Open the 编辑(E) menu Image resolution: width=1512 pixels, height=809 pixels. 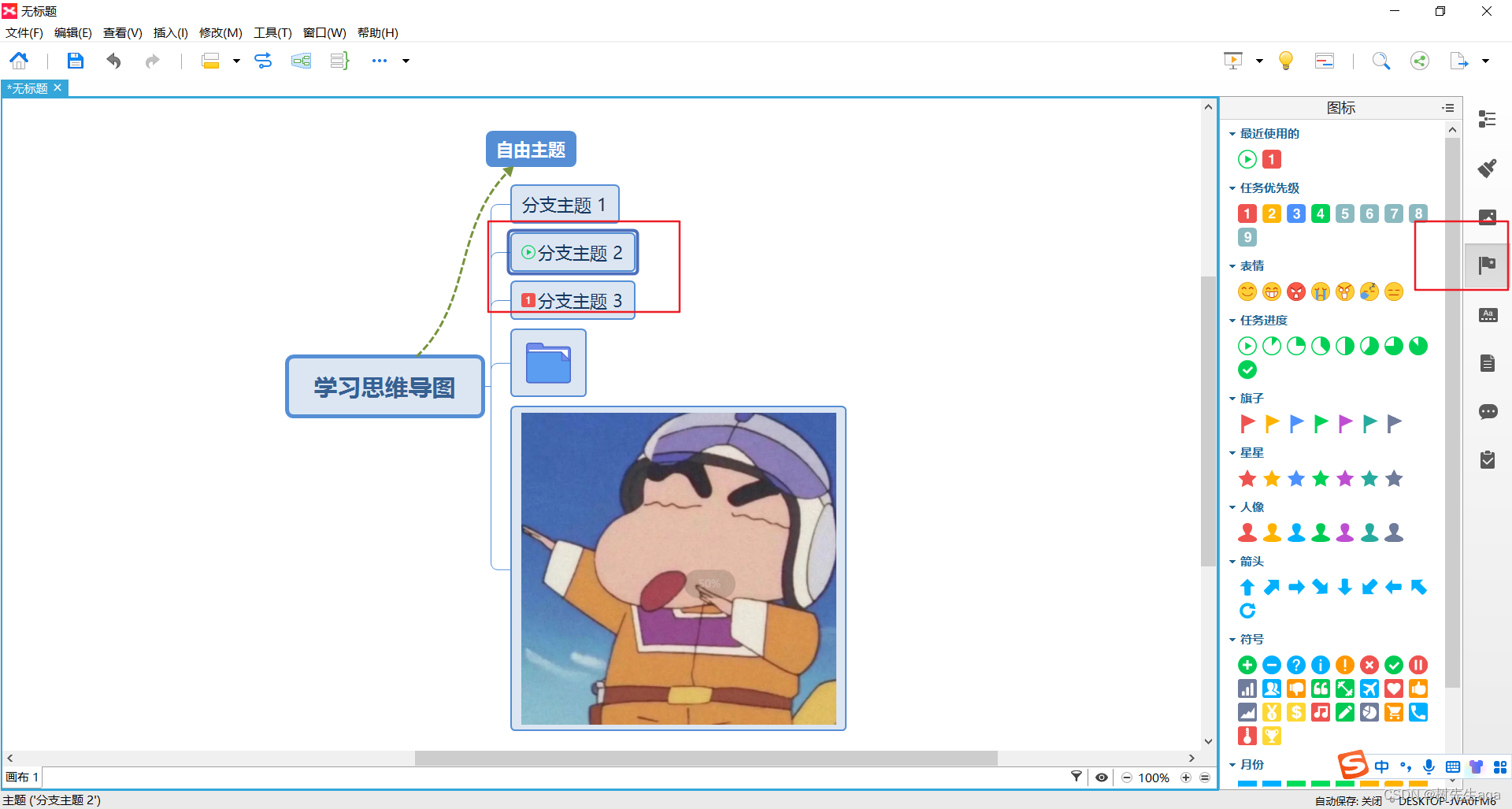[x=73, y=32]
